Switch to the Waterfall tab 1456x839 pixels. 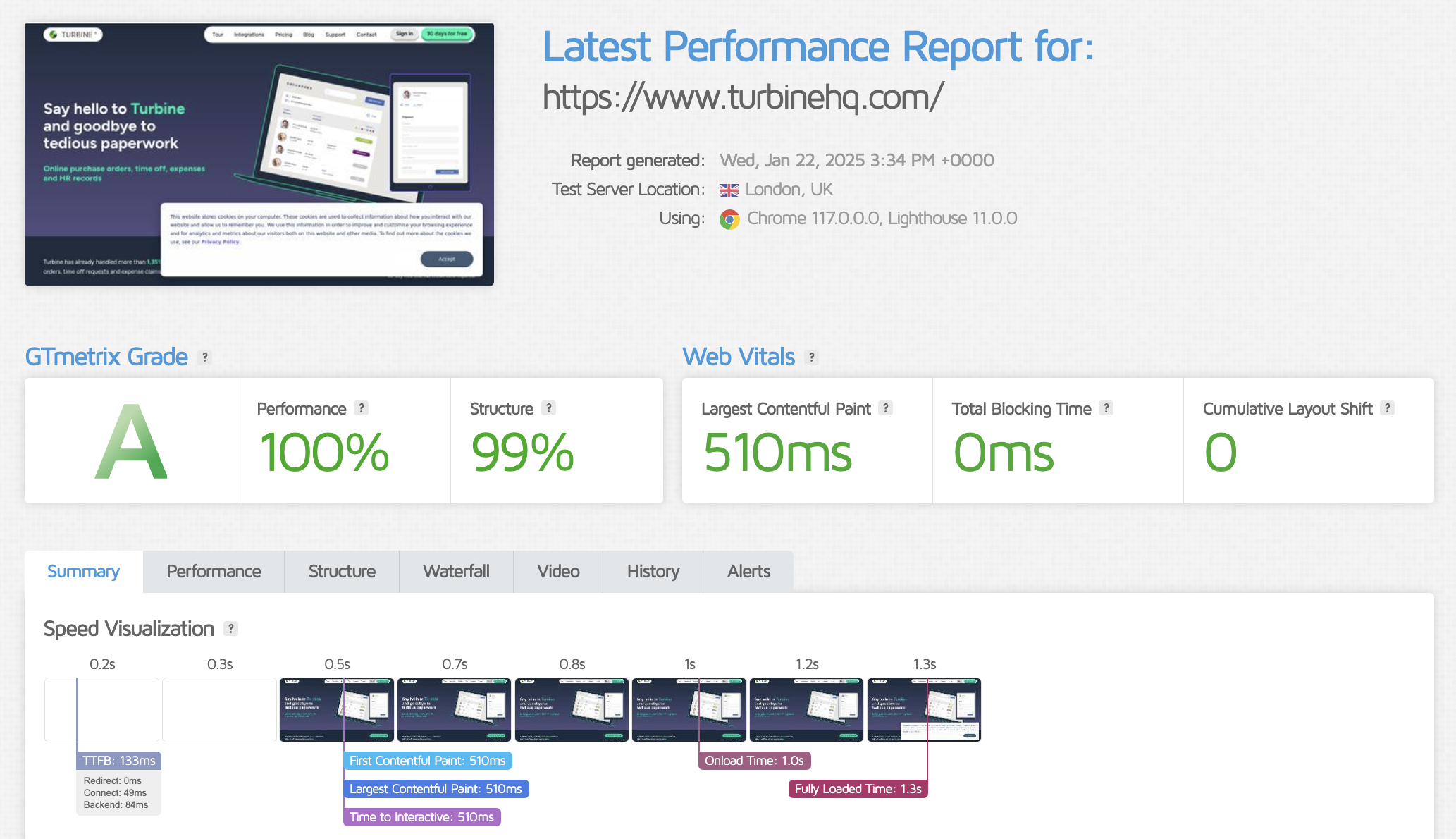tap(456, 571)
